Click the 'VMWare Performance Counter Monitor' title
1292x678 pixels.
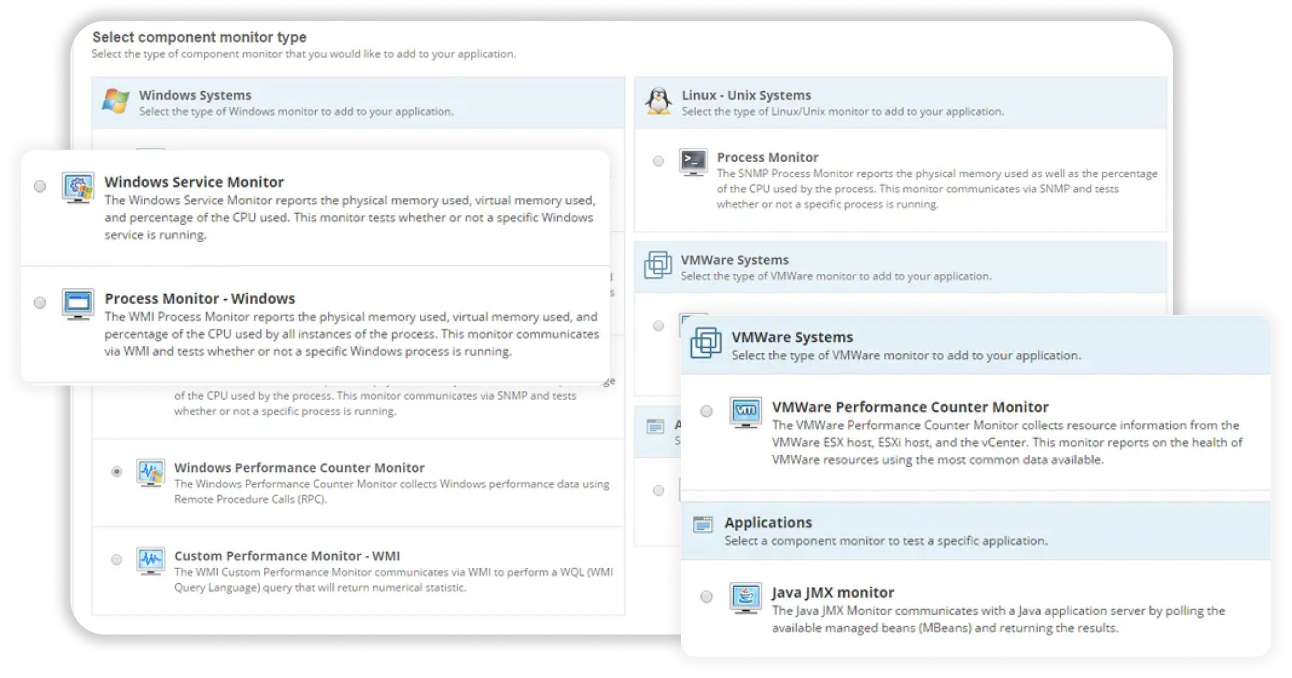pyautogui.click(x=910, y=407)
